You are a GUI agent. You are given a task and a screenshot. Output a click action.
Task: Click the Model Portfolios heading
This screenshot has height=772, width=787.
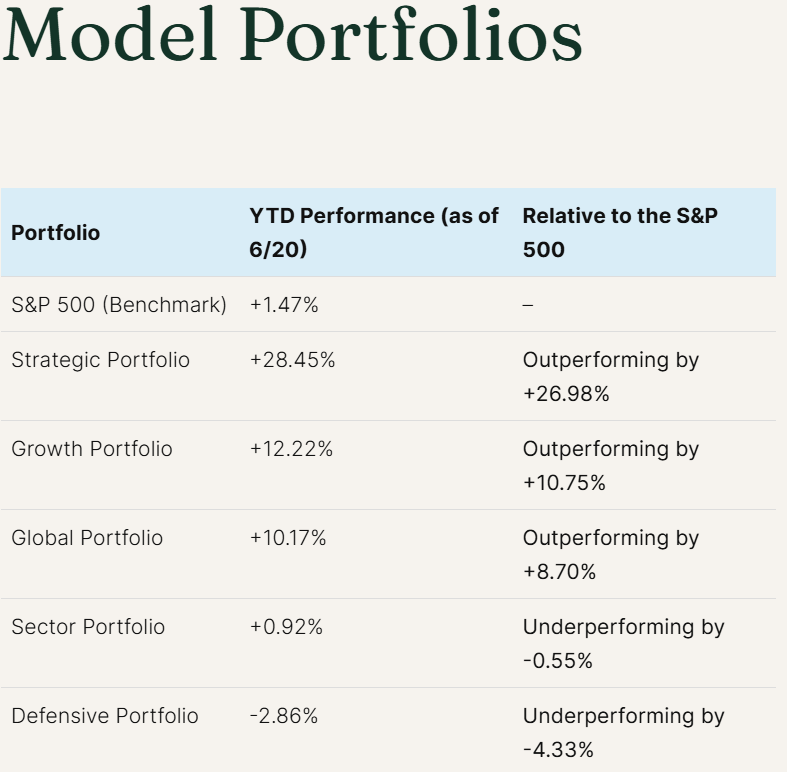click(292, 37)
